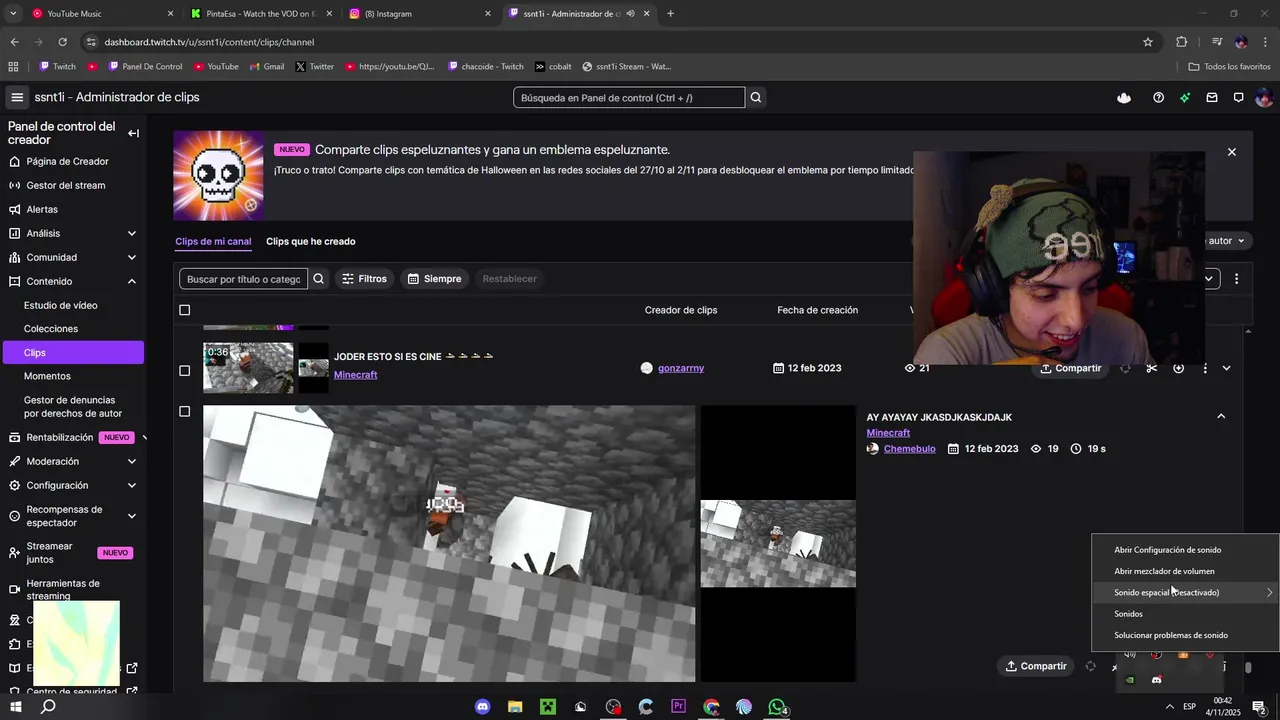Screen dimensions: 1280x720
Task: Open the Chrome profile avatar in the toolbar
Action: pos(1241,42)
